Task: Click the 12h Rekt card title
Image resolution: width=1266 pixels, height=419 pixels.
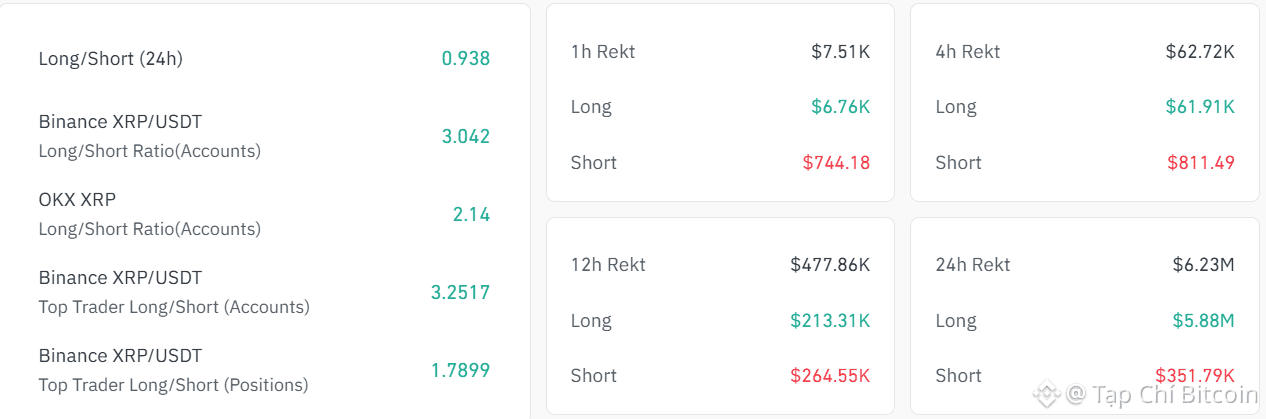Action: (608, 265)
